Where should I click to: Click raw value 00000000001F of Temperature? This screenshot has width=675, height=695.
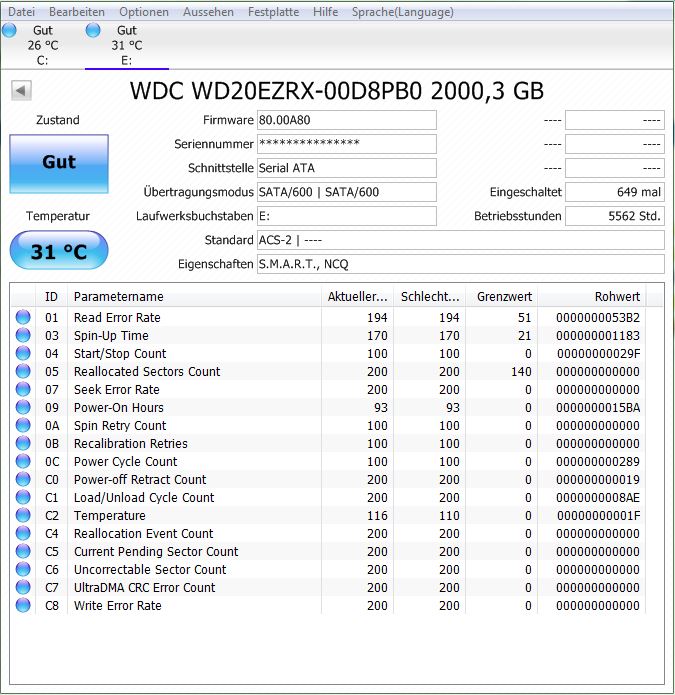[x=598, y=515]
